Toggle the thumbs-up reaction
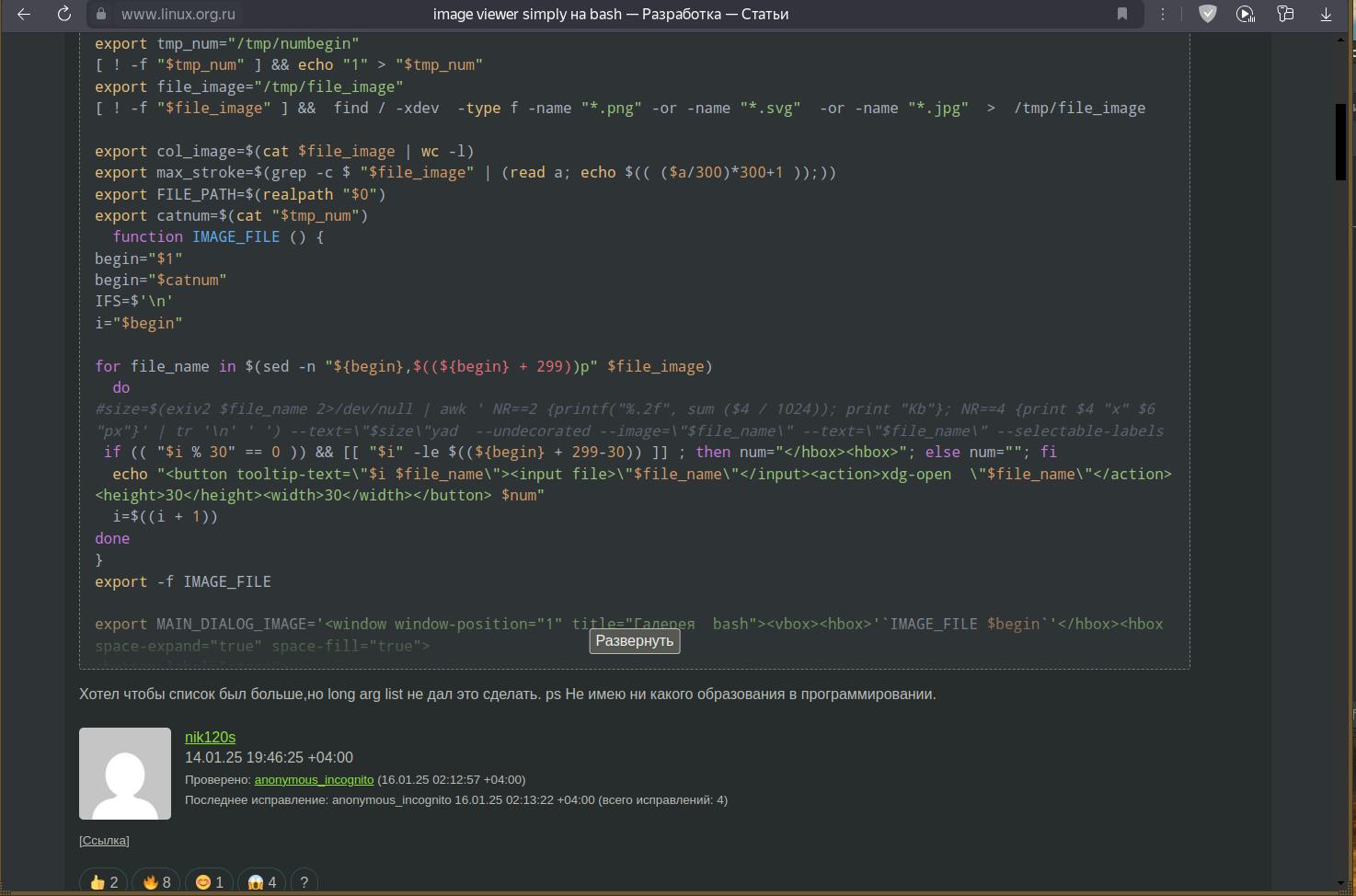 tap(104, 882)
